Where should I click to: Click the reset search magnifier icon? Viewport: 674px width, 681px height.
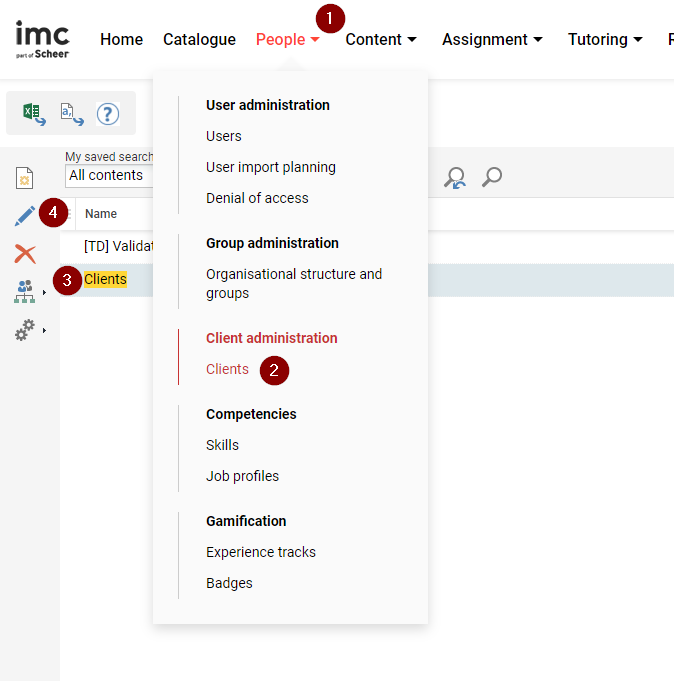[x=455, y=178]
